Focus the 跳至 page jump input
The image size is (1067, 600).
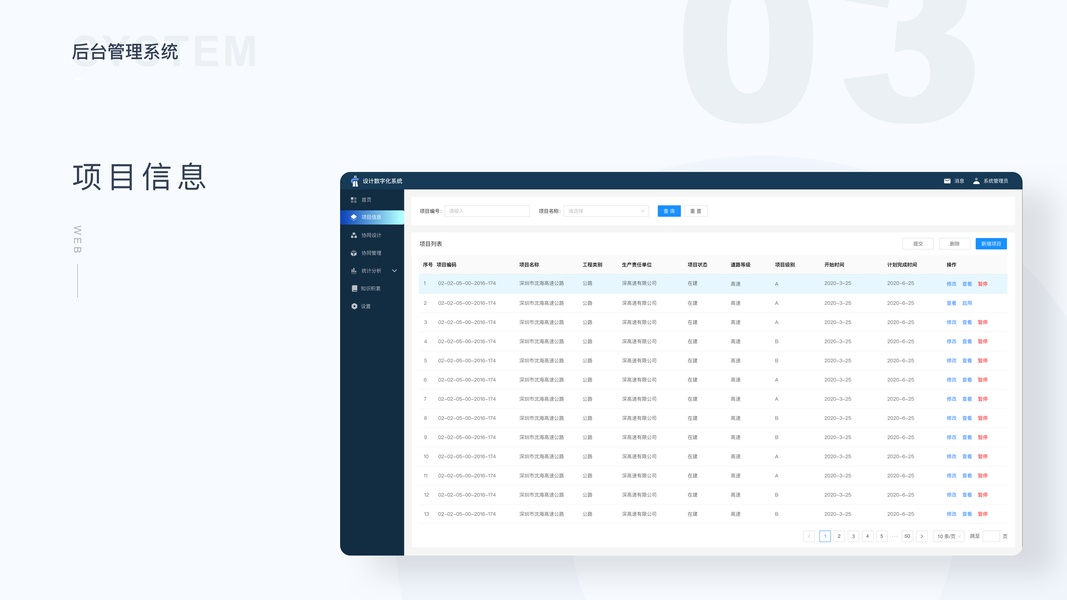pyautogui.click(x=991, y=536)
